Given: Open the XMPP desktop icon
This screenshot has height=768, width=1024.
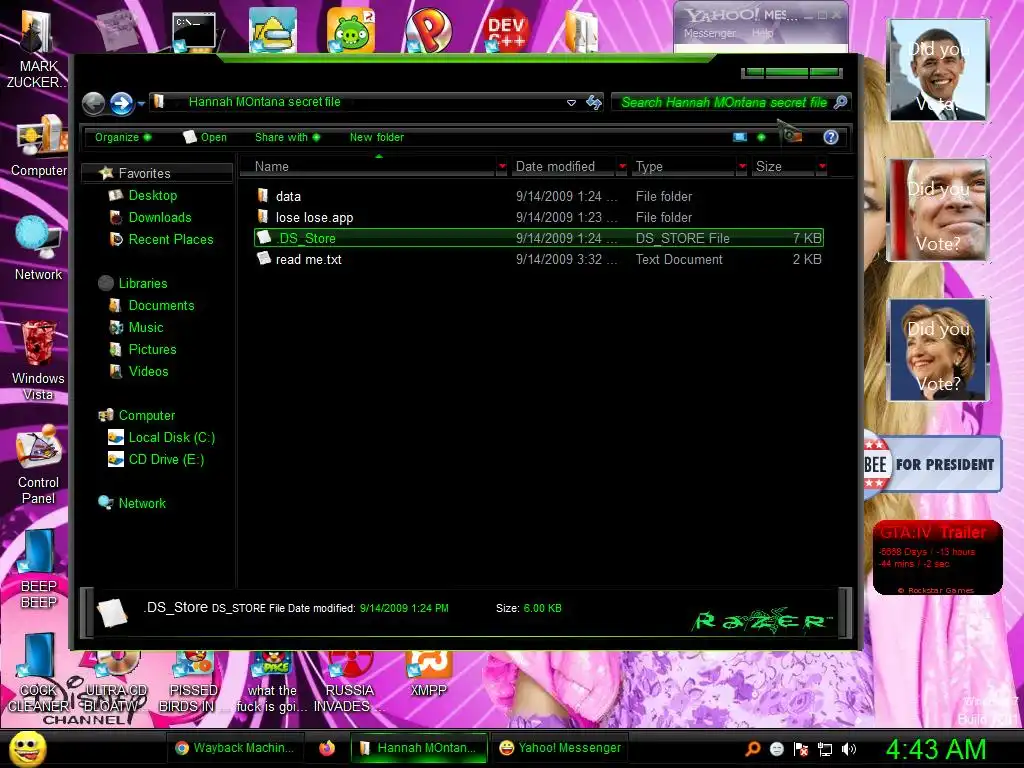Looking at the screenshot, I should (428, 673).
